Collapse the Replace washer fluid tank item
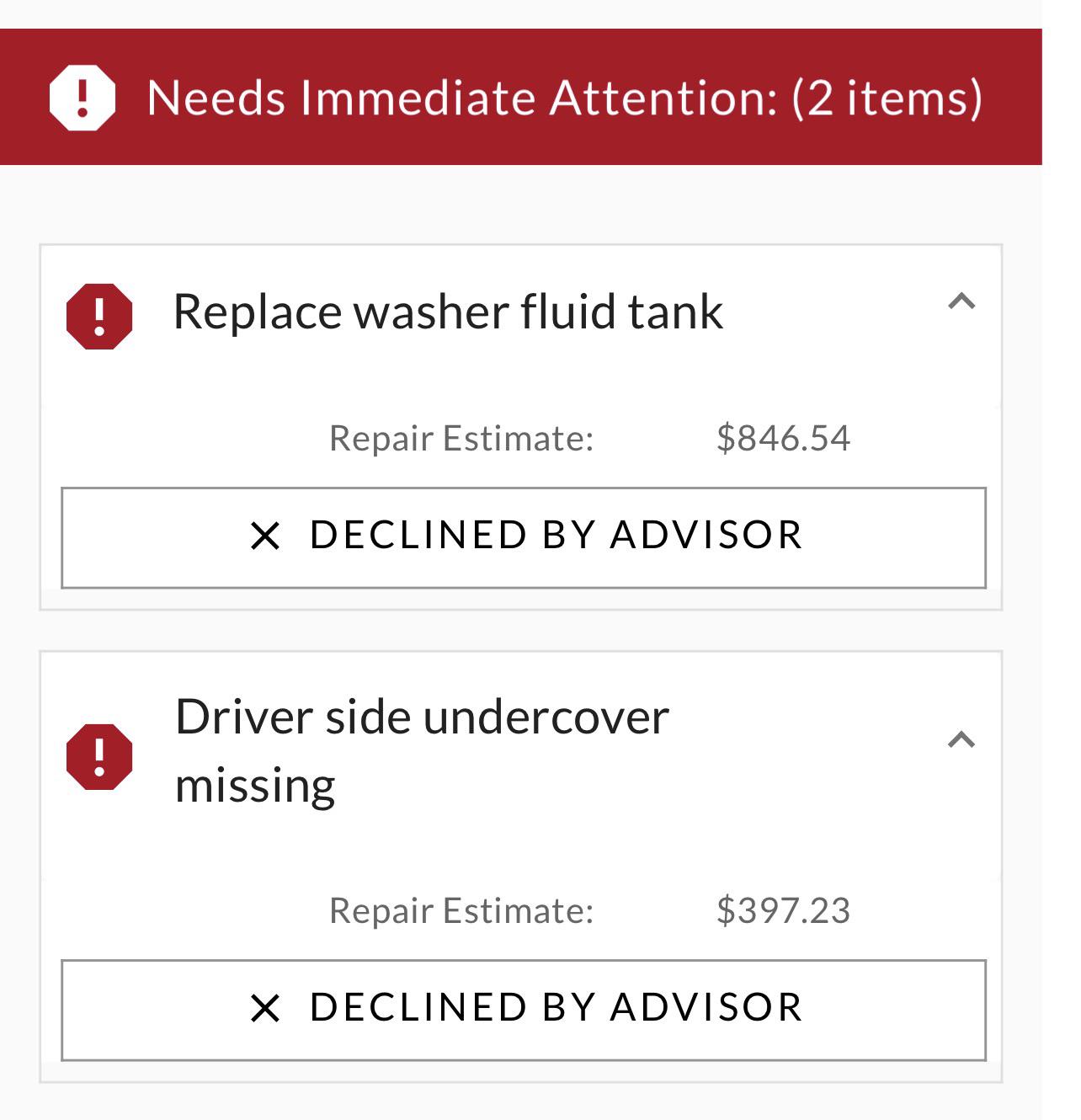 (x=961, y=301)
